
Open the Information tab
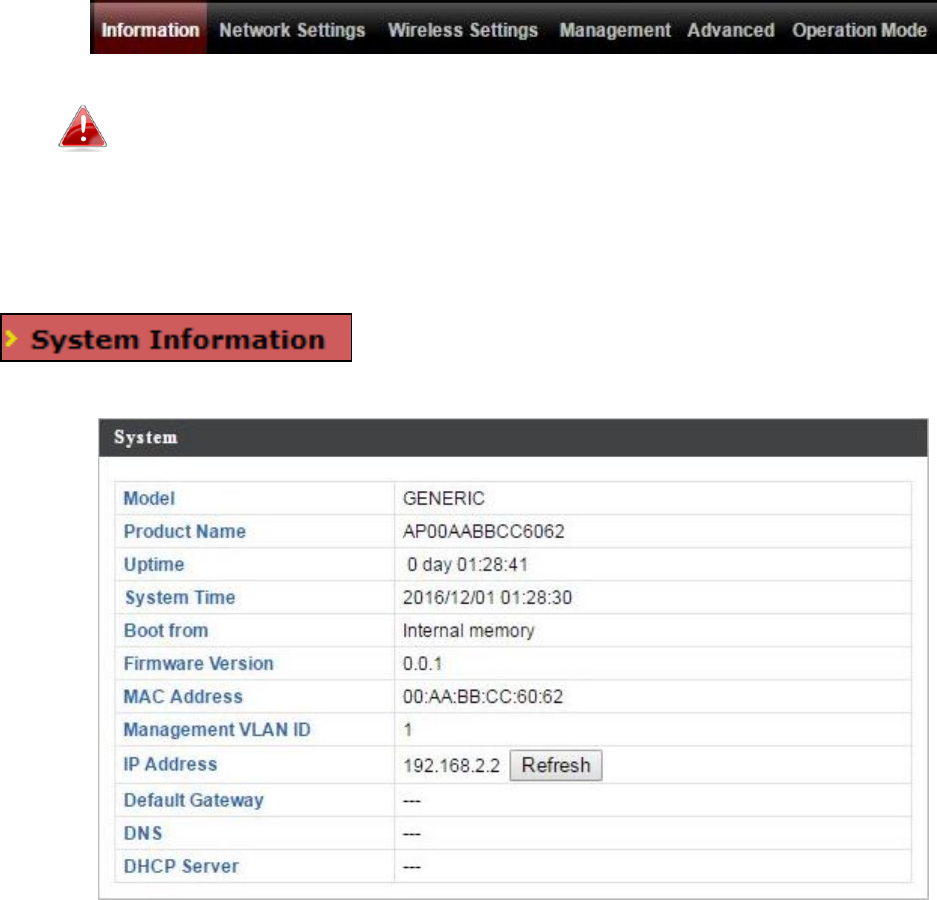point(150,30)
